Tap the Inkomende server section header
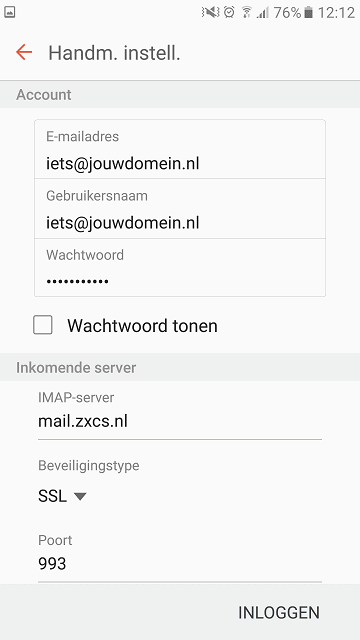The image size is (360, 640). [x=76, y=367]
